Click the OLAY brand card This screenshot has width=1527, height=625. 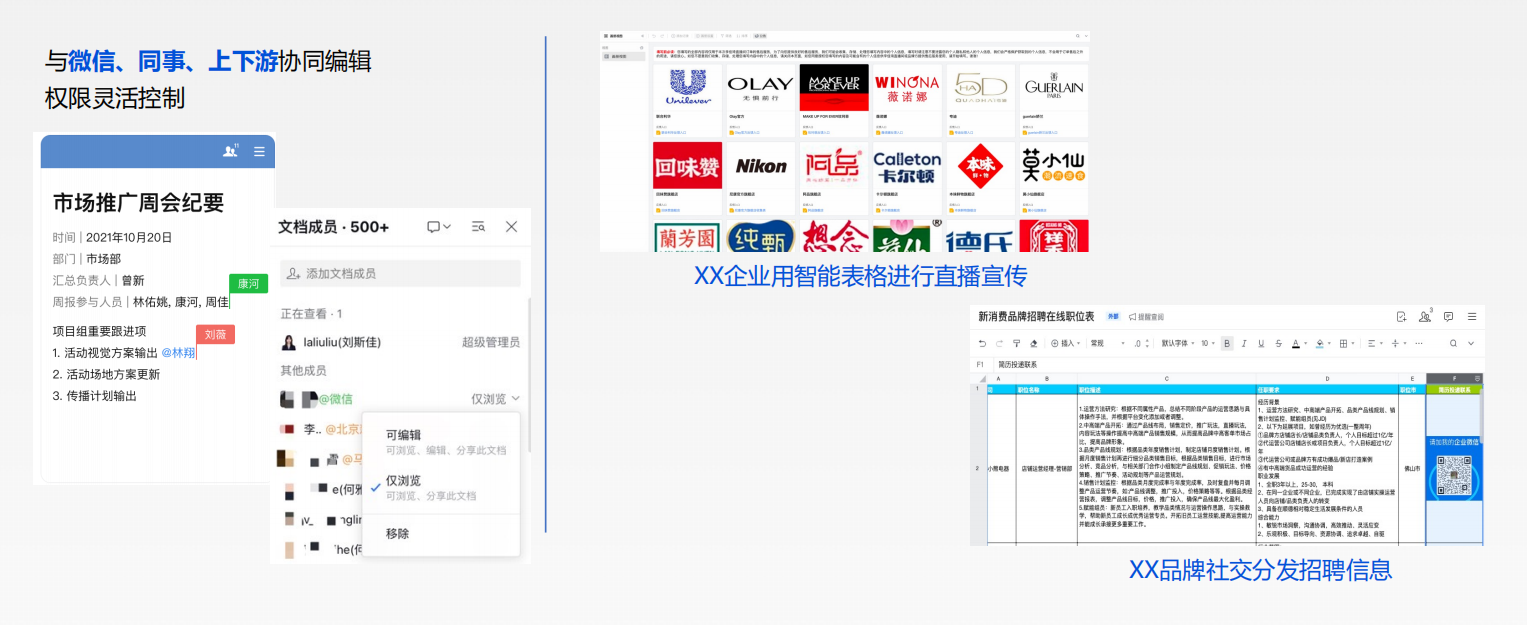click(x=760, y=100)
